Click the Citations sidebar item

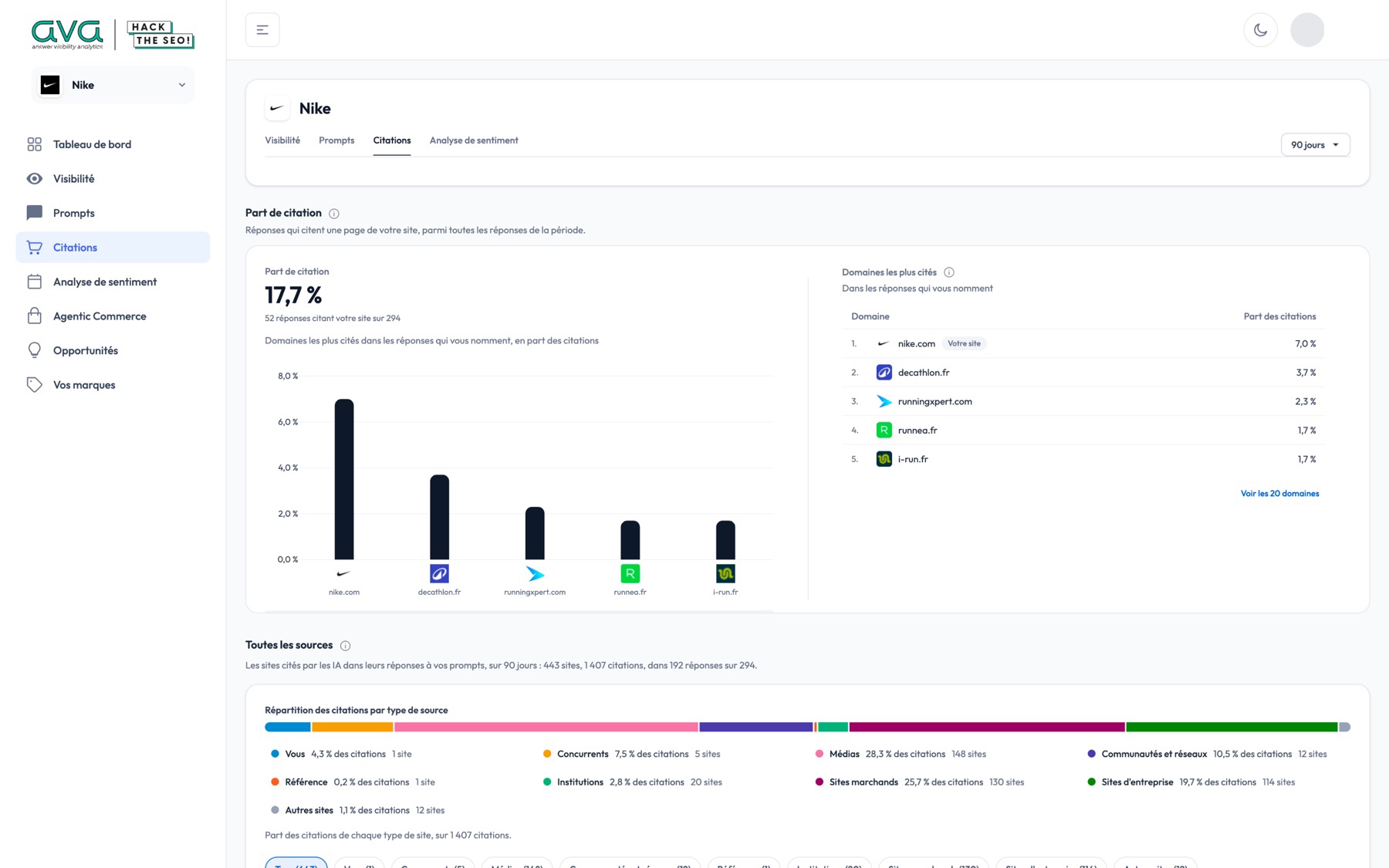tap(113, 247)
